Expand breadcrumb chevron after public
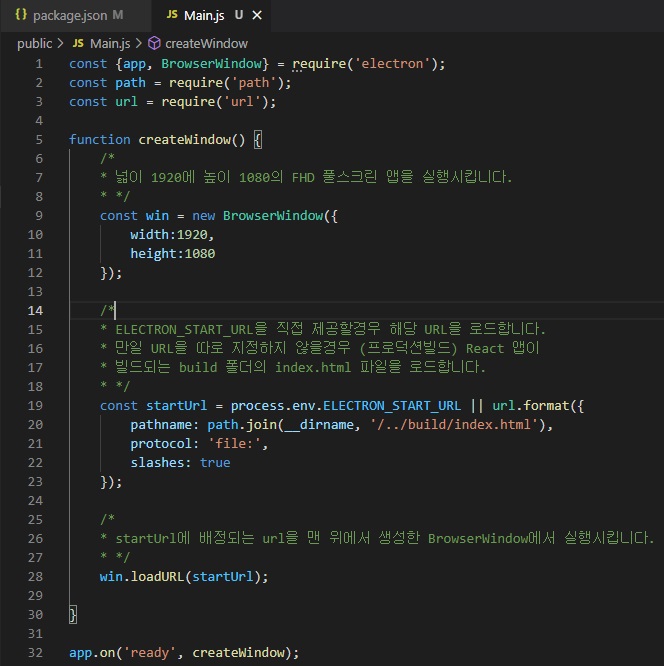The height and width of the screenshot is (666, 664). (60, 43)
